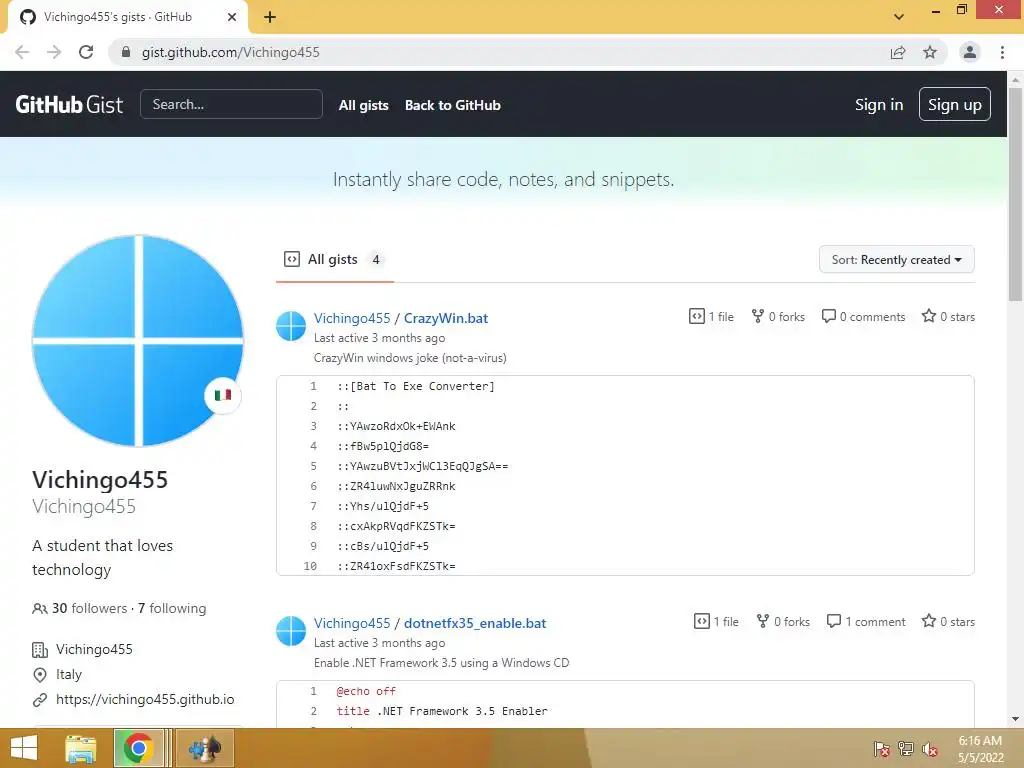Click the Sign up button
The height and width of the screenshot is (768, 1024).
(x=954, y=104)
